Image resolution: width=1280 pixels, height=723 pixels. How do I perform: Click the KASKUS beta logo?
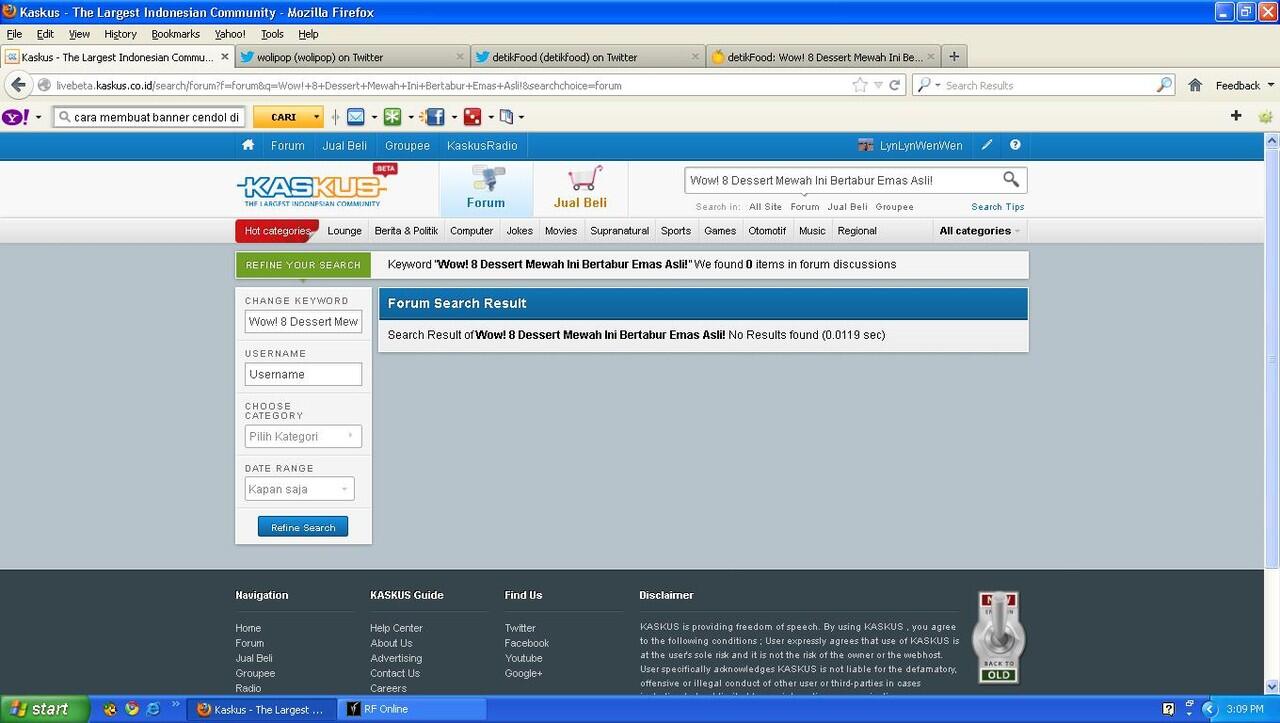[x=316, y=186]
